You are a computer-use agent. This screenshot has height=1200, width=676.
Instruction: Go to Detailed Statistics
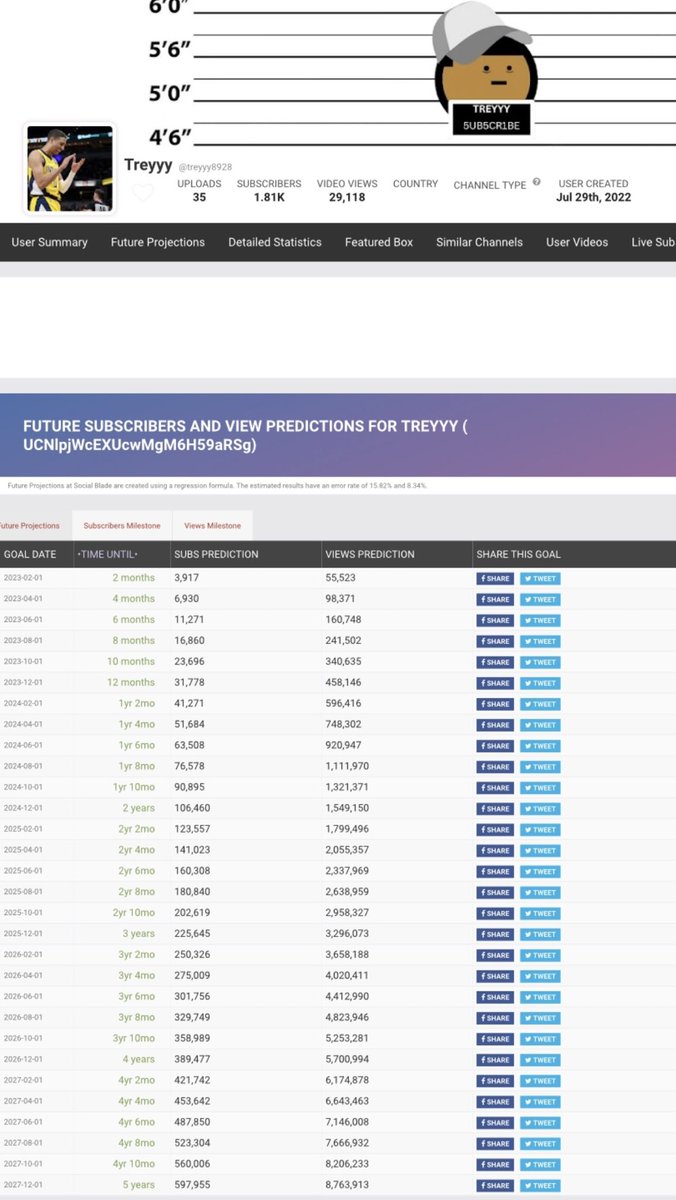(x=275, y=242)
